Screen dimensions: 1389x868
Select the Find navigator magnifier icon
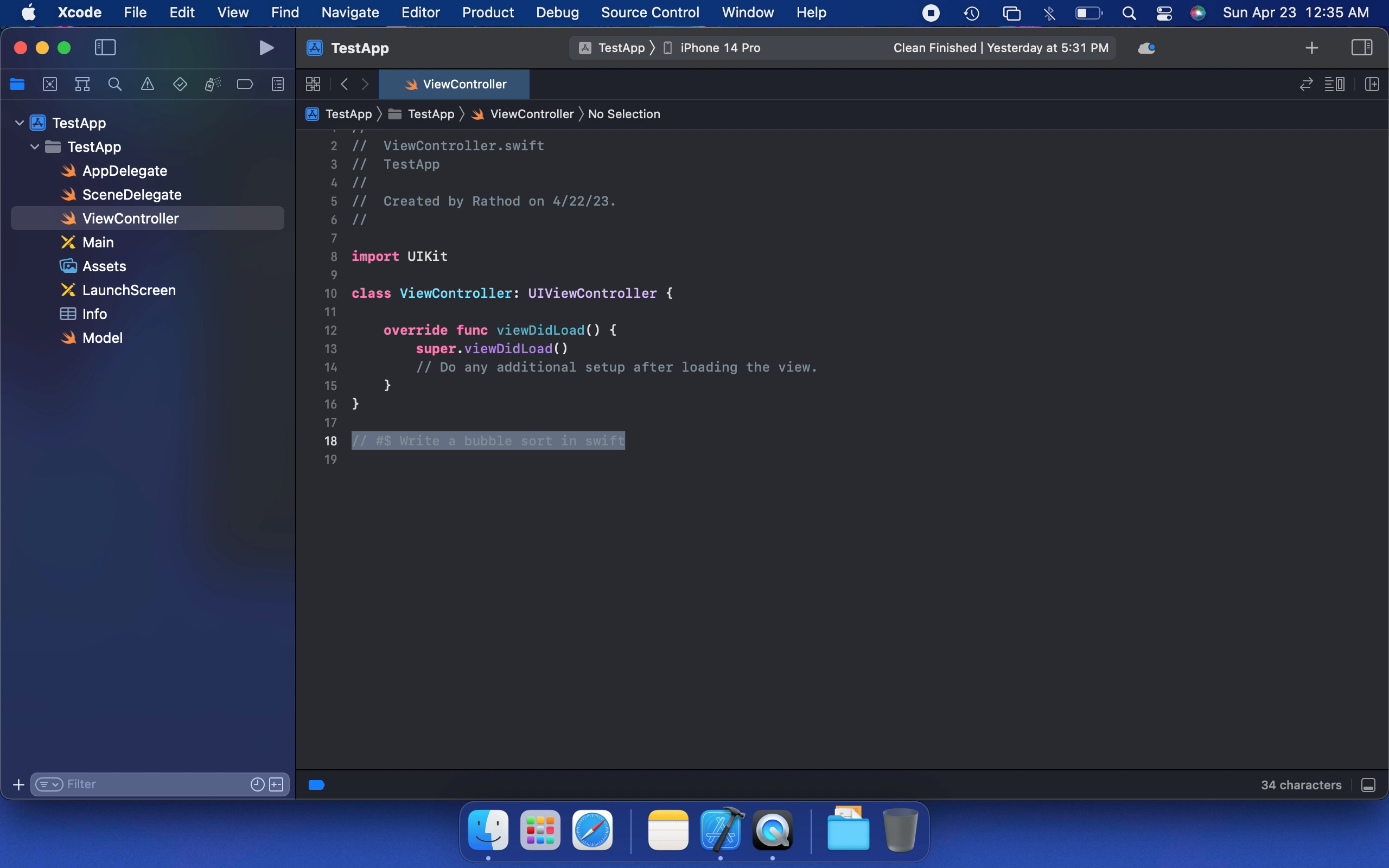coord(115,85)
